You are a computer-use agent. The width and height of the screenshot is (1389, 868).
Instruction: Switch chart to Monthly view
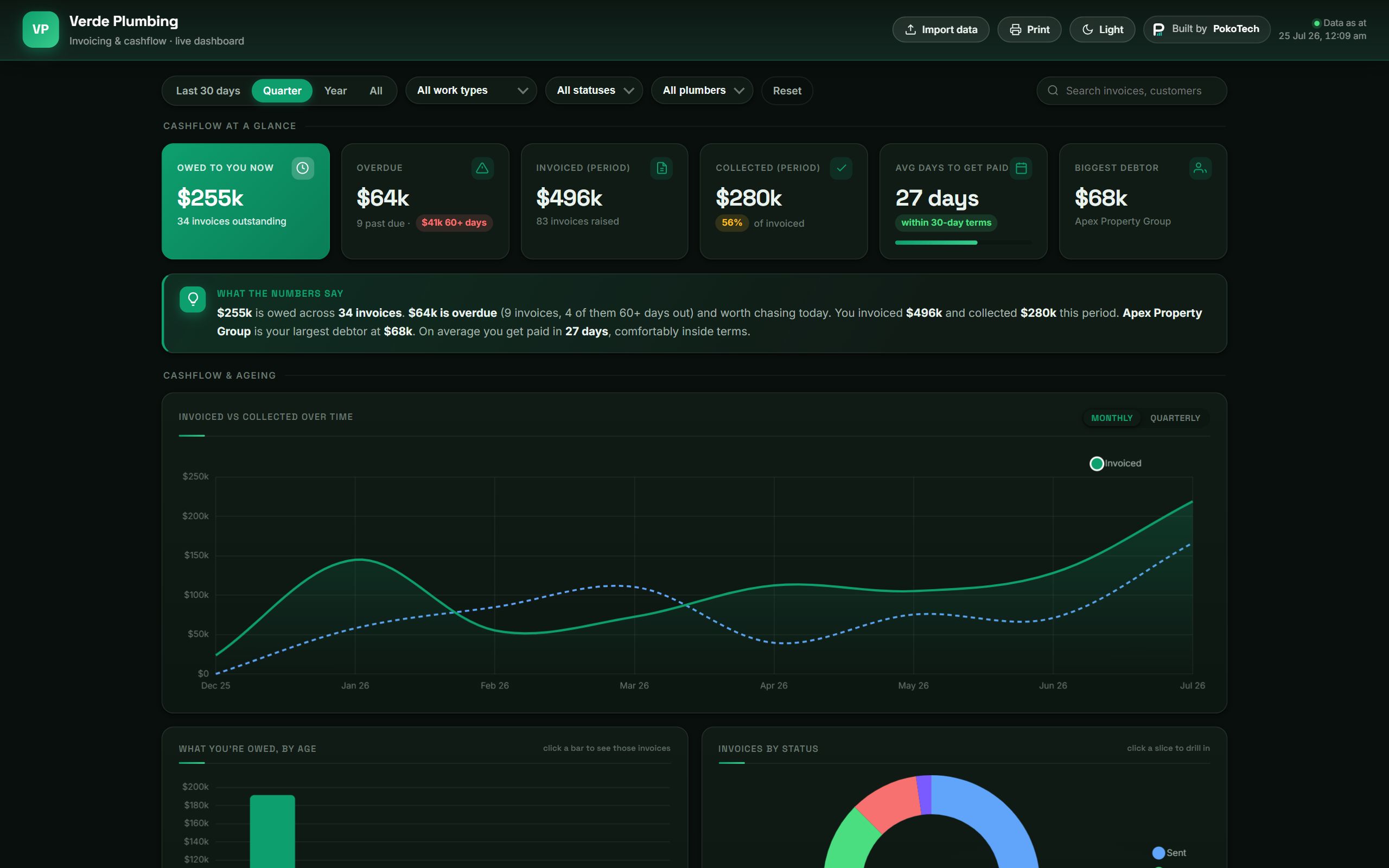(x=1111, y=418)
